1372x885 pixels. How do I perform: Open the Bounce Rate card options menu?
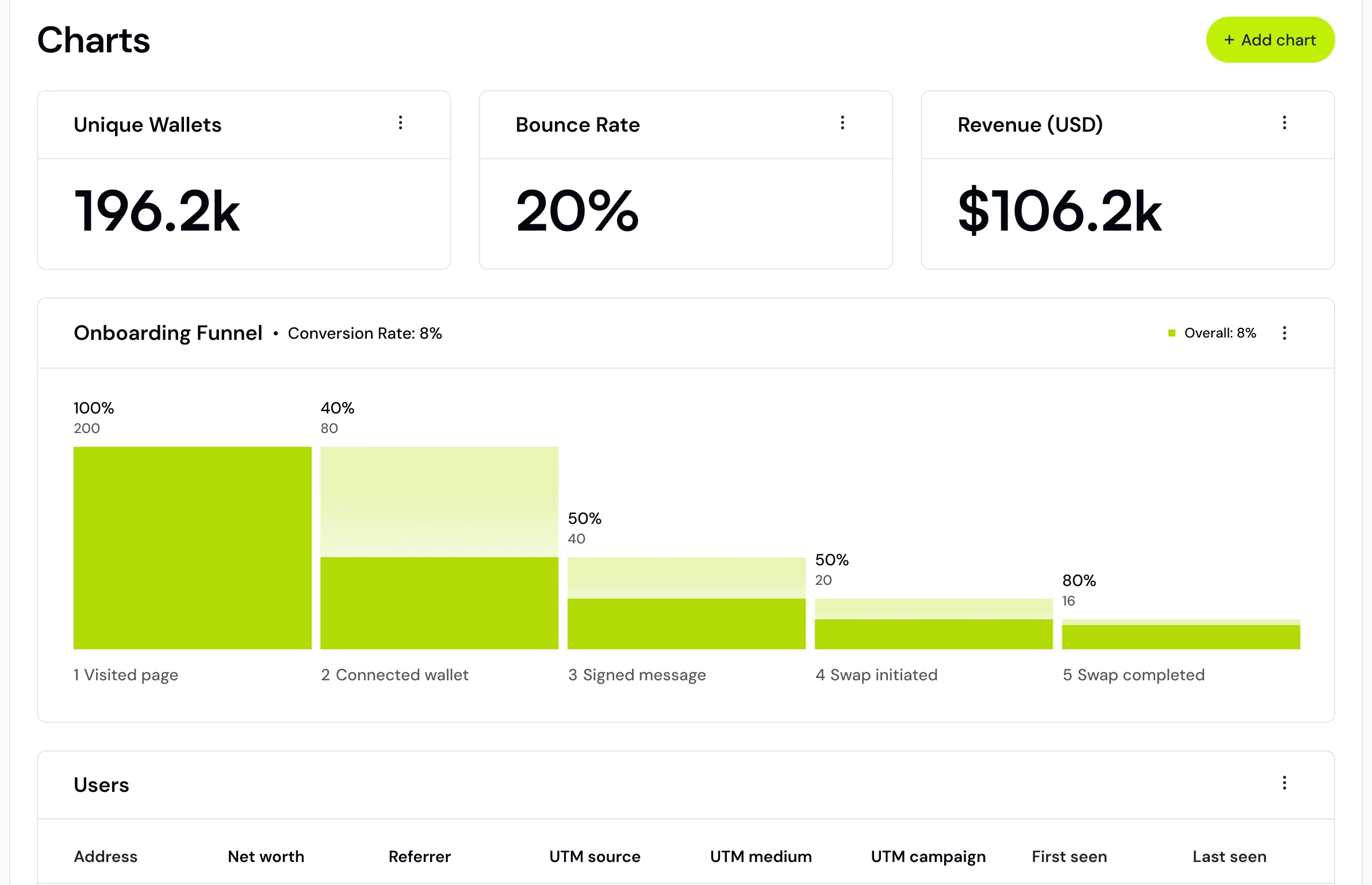pyautogui.click(x=842, y=123)
